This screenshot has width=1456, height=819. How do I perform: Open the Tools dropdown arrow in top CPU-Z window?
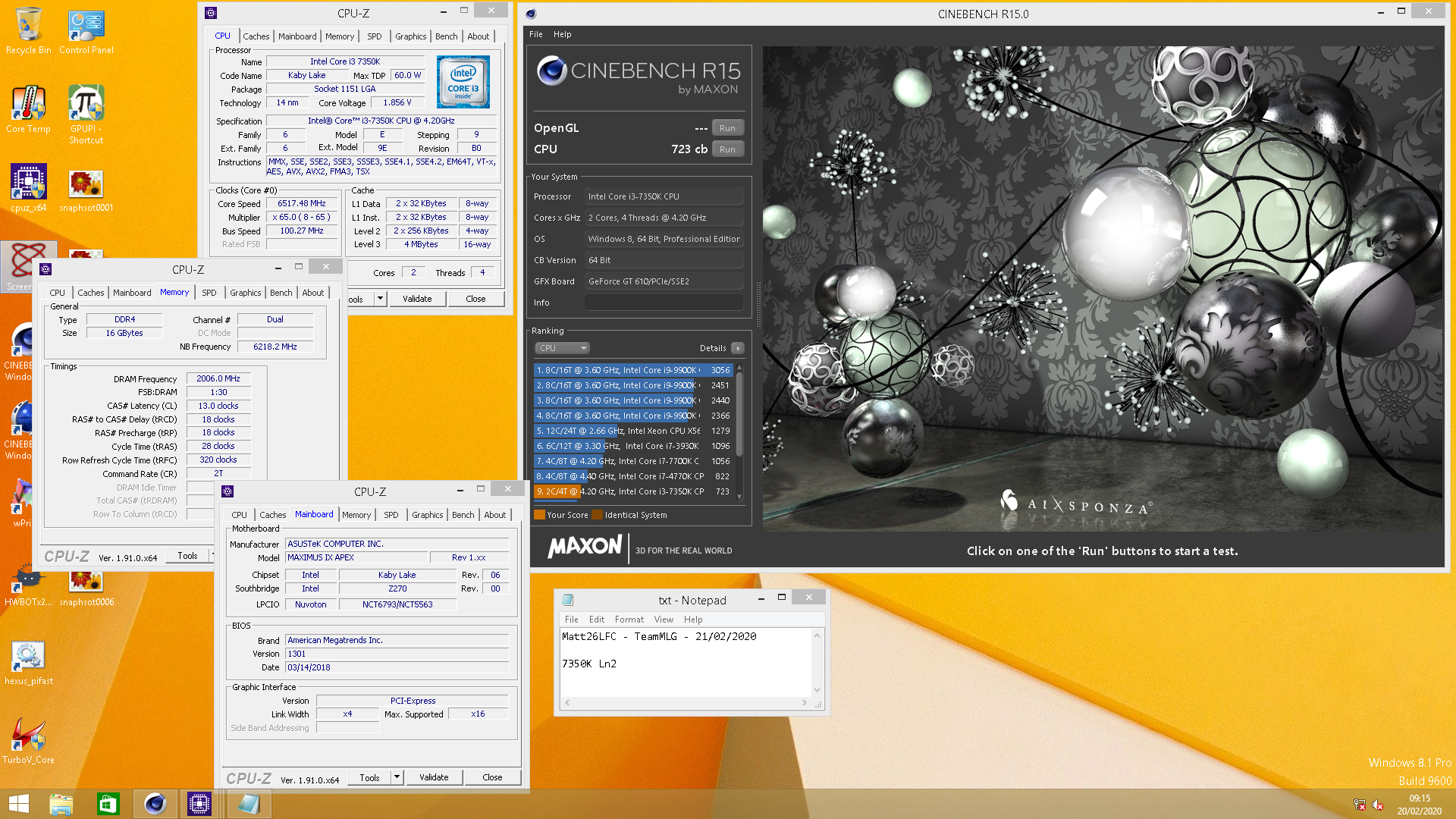coord(380,299)
